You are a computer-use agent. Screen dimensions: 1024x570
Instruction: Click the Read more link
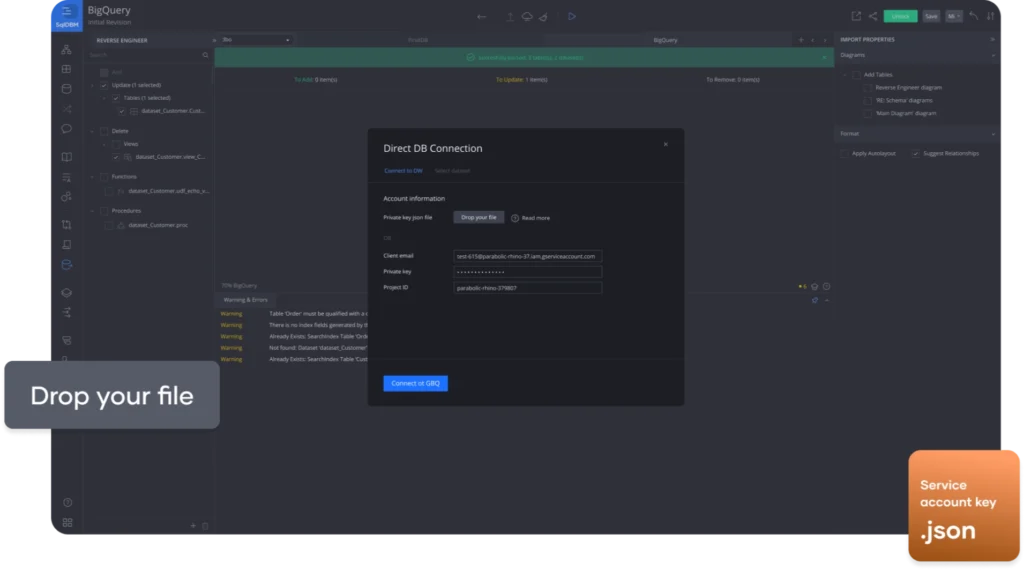pyautogui.click(x=535, y=217)
